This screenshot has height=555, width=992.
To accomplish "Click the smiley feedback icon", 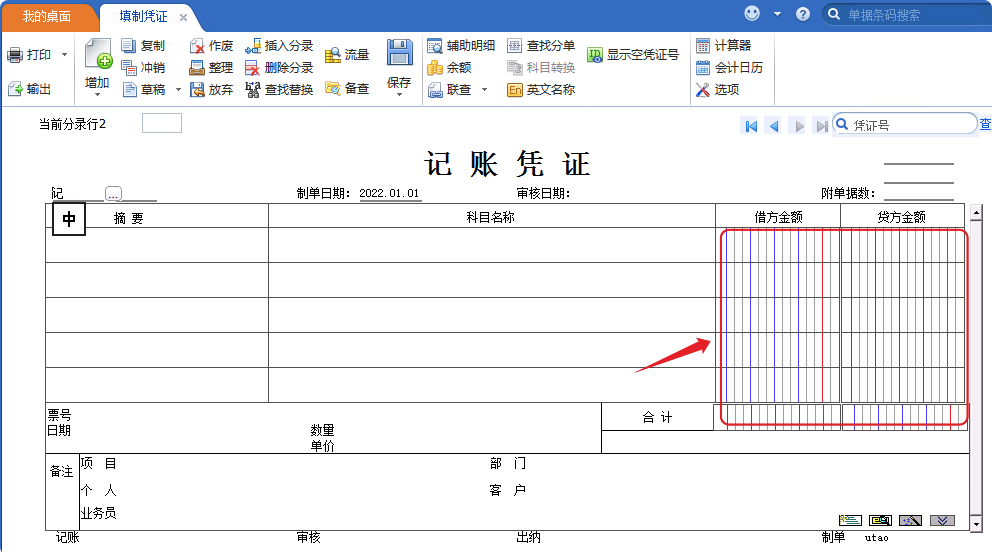I will pos(752,13).
